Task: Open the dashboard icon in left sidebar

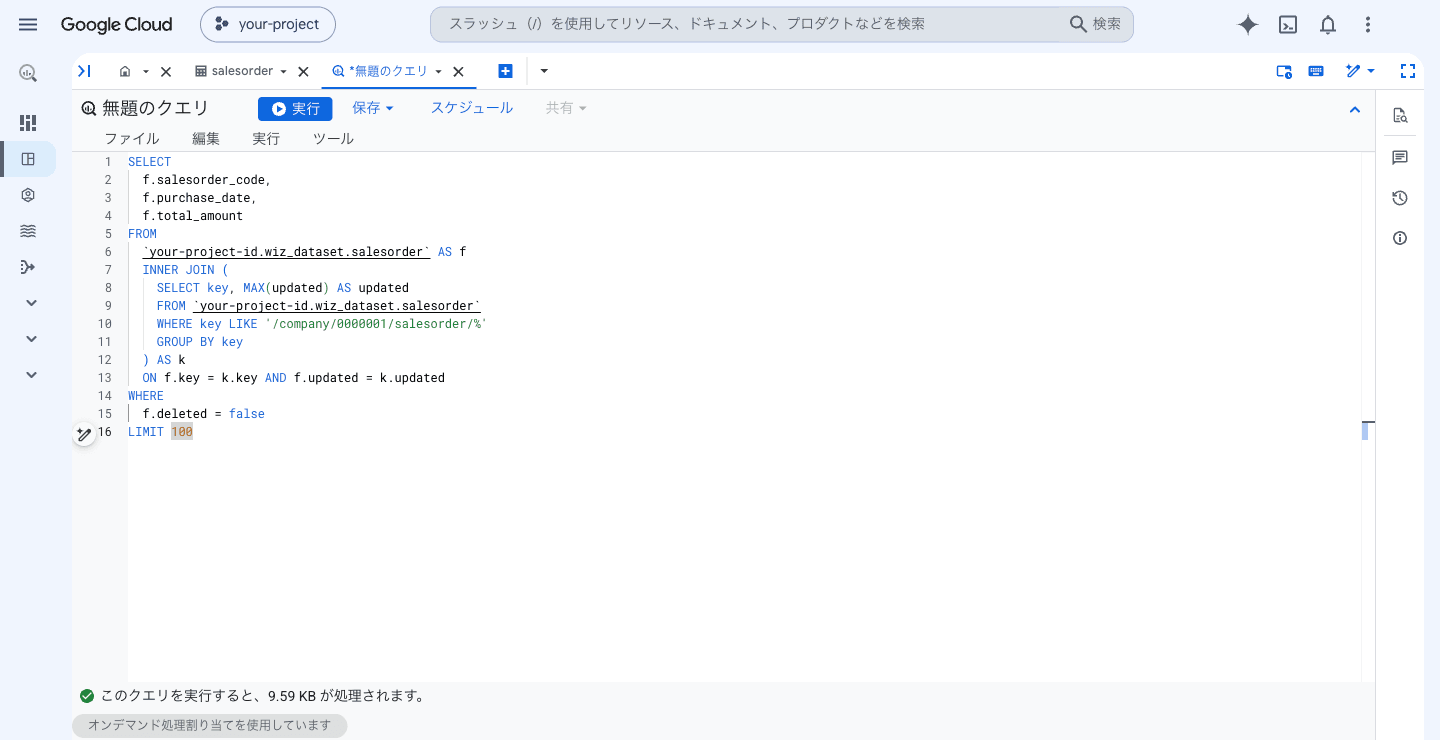Action: point(28,122)
